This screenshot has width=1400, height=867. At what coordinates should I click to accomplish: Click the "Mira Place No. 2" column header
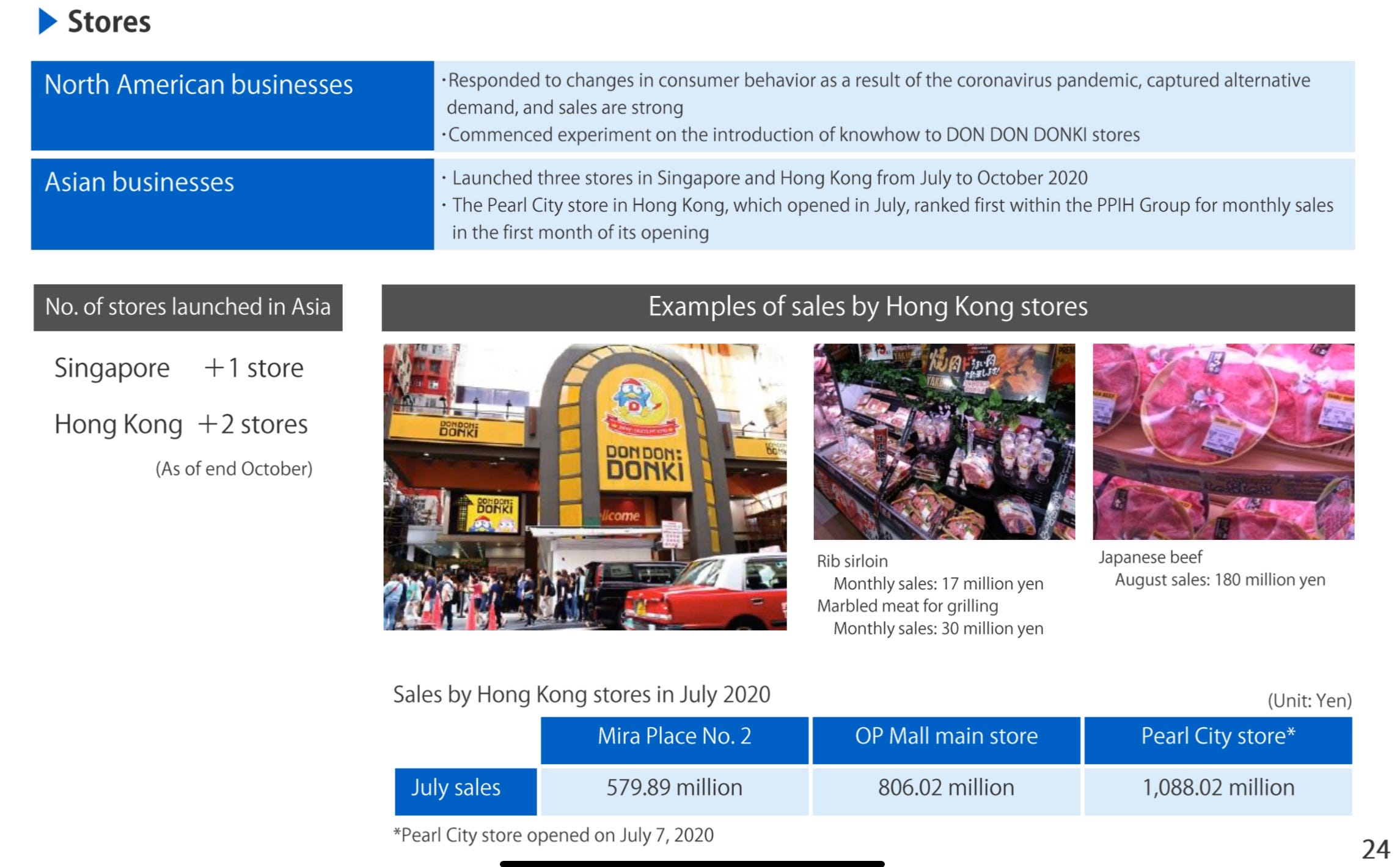point(675,740)
